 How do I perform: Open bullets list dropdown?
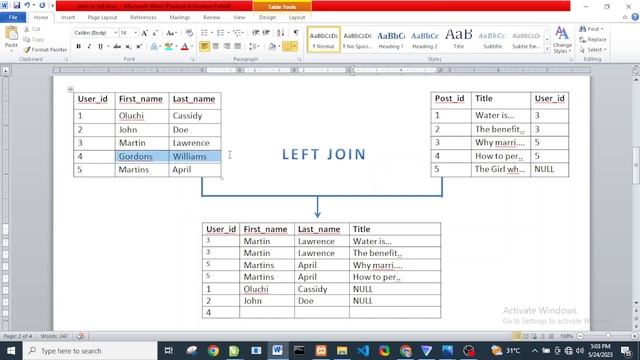tap(212, 33)
